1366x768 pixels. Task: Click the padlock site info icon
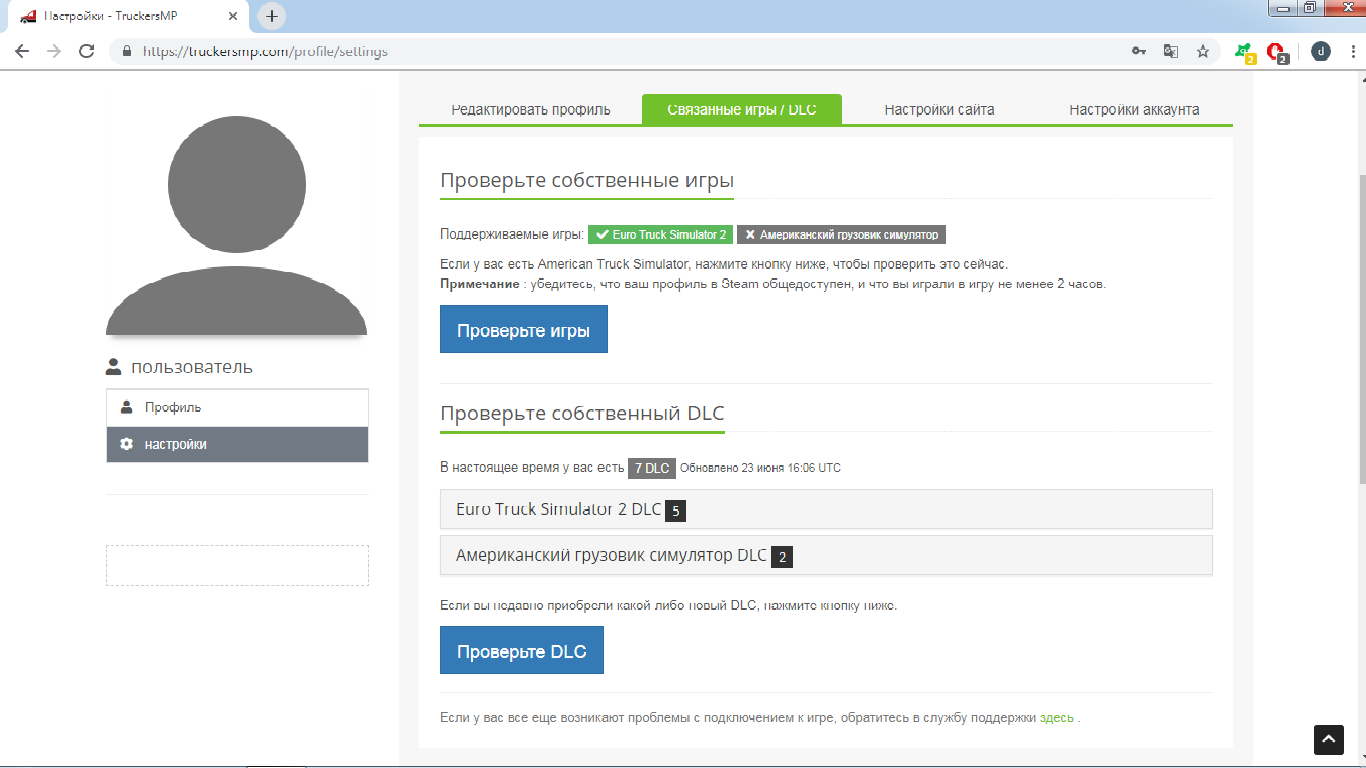(x=127, y=51)
